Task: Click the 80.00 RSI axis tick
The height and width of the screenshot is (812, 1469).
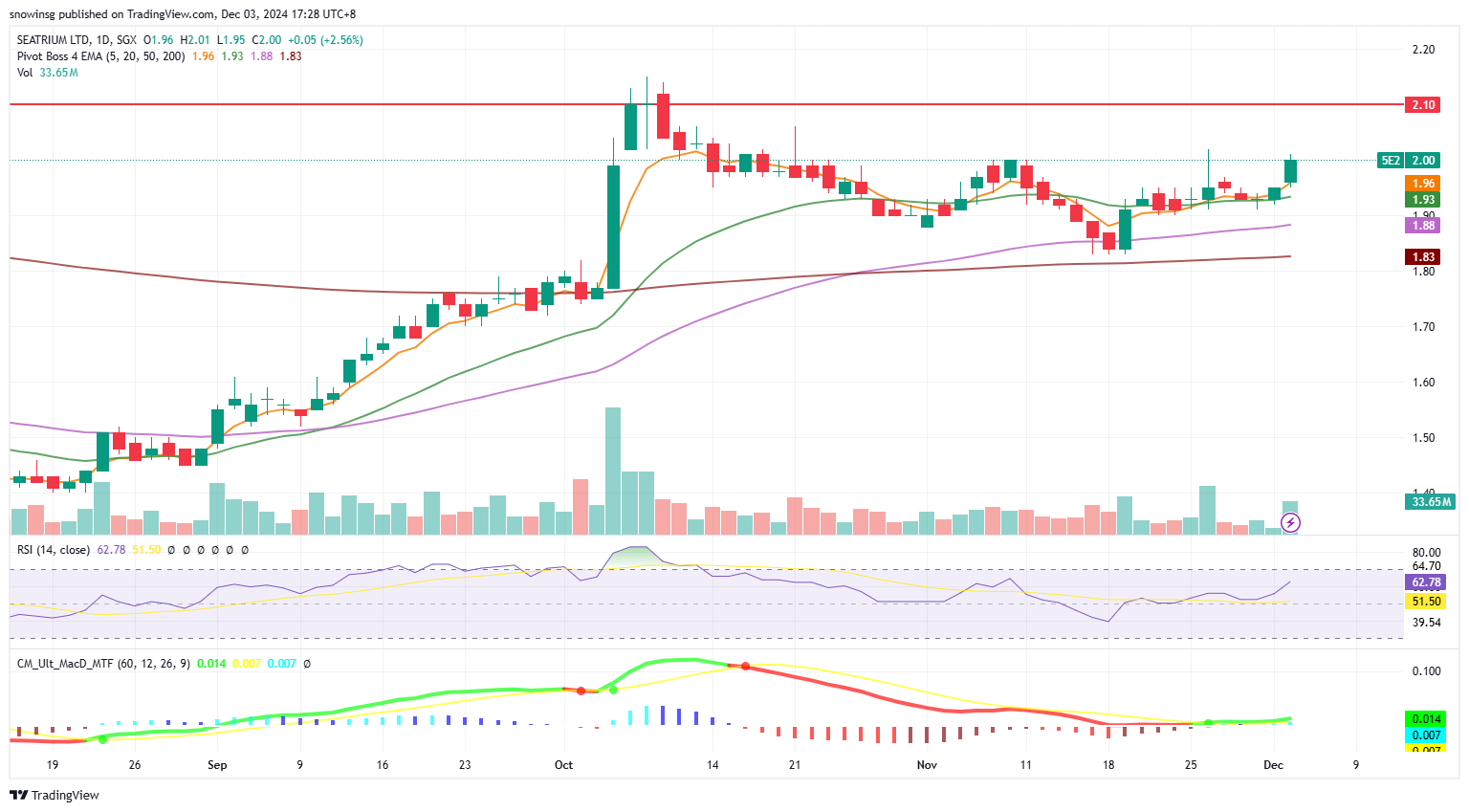Action: [x=1426, y=552]
